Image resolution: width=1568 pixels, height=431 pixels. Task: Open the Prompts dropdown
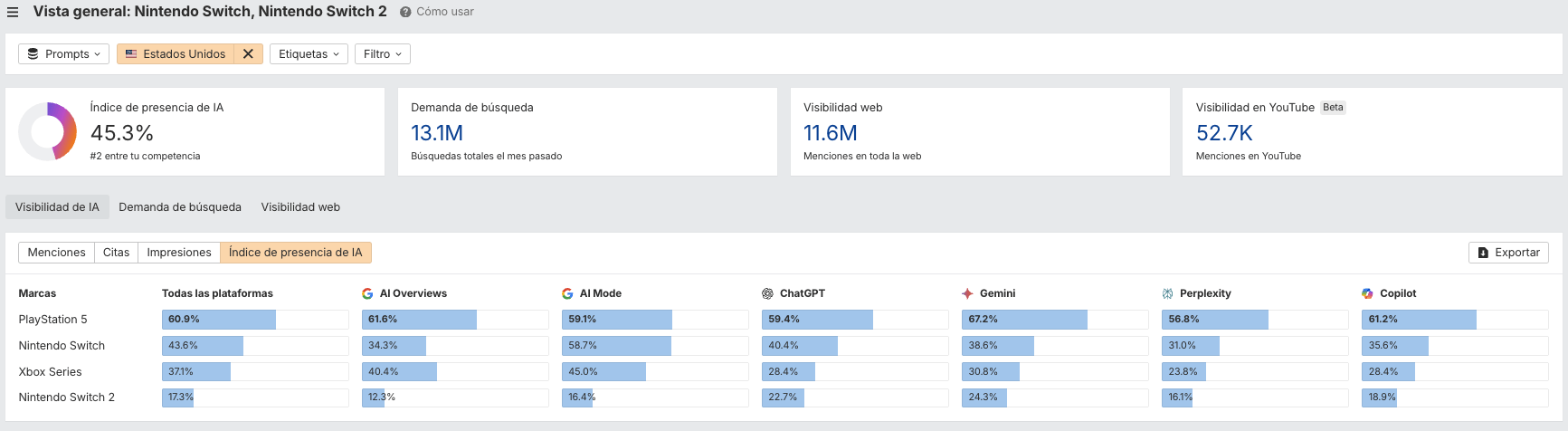pyautogui.click(x=63, y=54)
